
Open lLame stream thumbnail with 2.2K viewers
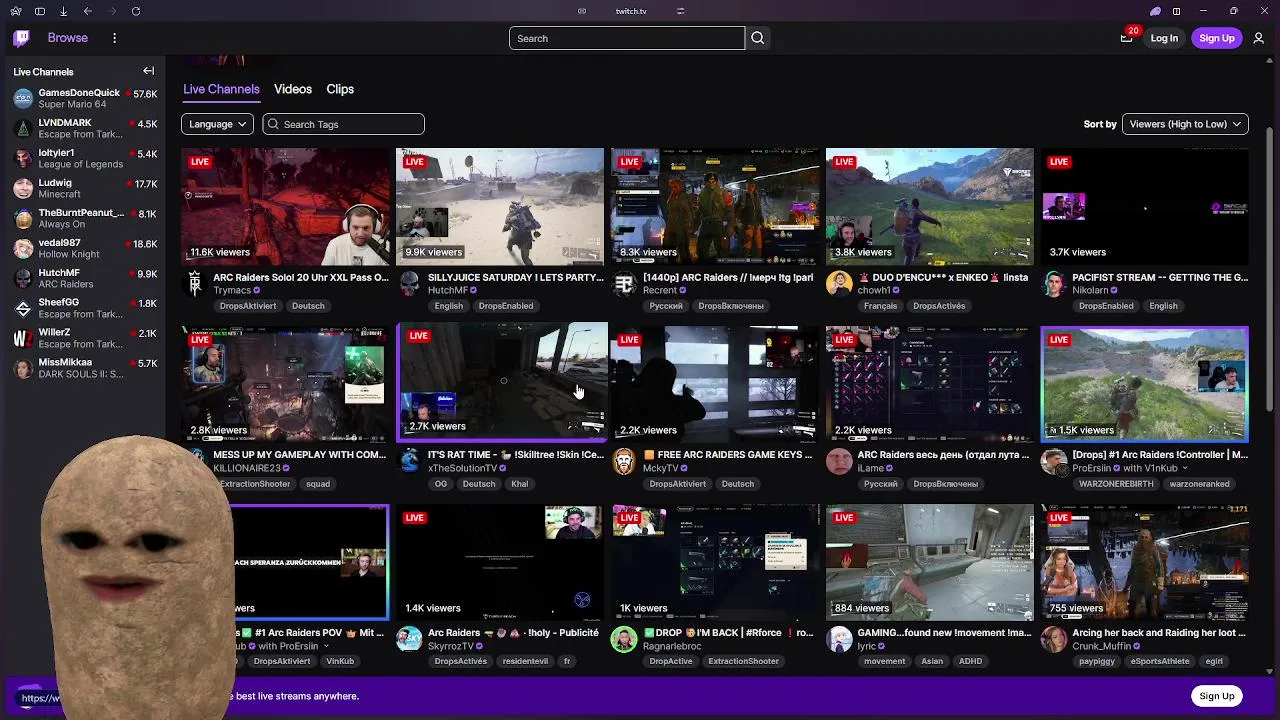930,384
